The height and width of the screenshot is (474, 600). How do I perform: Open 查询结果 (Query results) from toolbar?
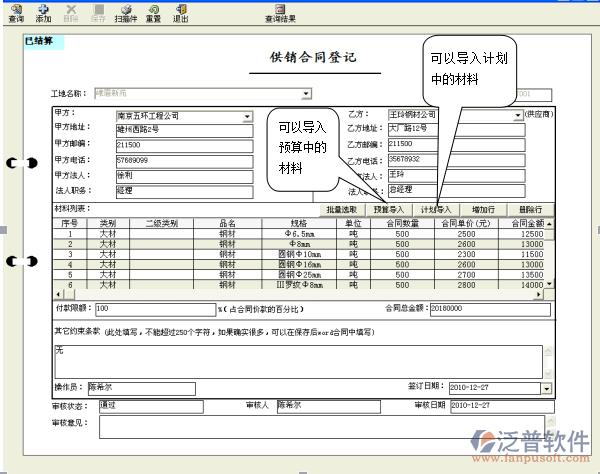(x=280, y=13)
